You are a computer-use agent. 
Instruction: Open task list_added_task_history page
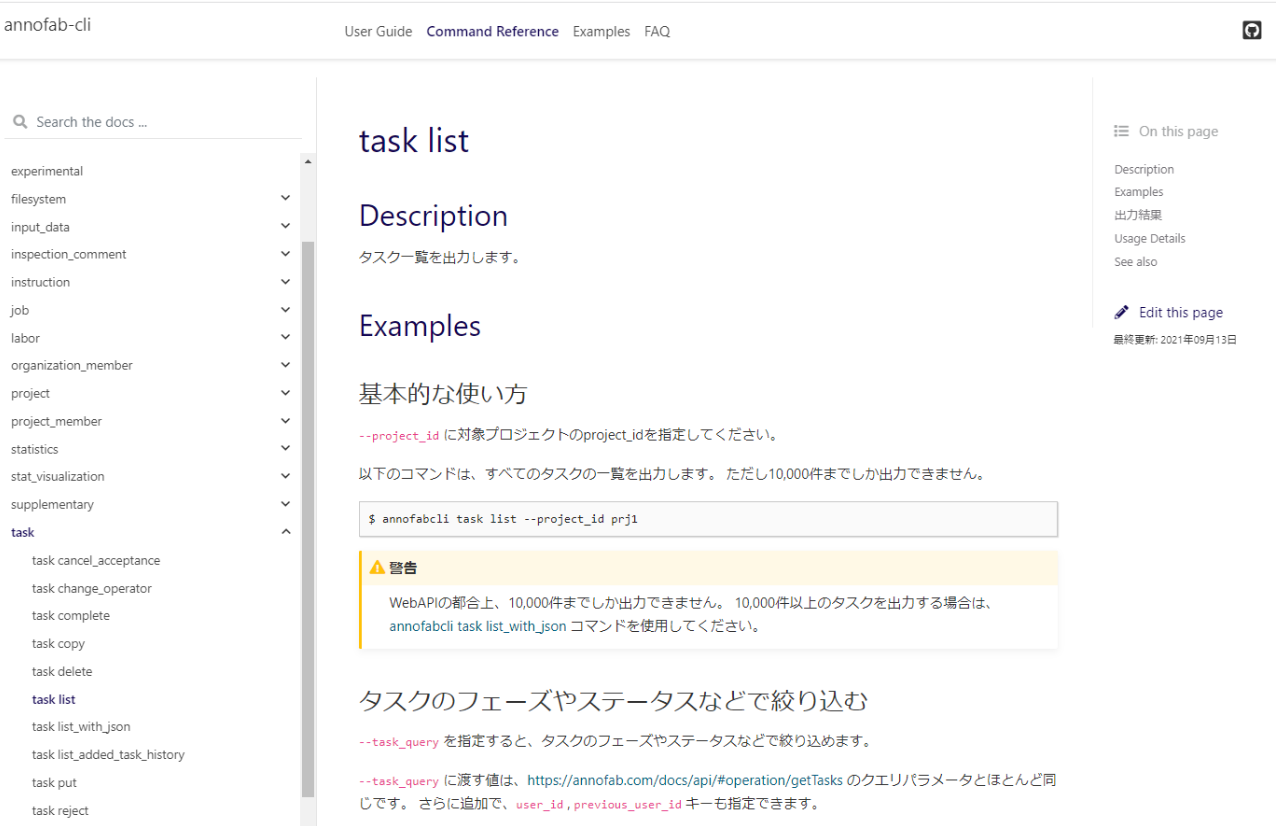pyautogui.click(x=108, y=754)
